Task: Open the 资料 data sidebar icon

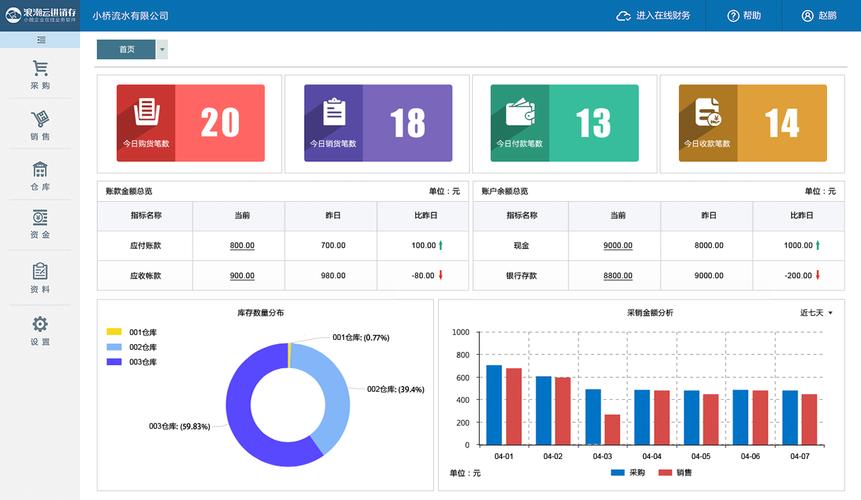Action: pyautogui.click(x=40, y=271)
